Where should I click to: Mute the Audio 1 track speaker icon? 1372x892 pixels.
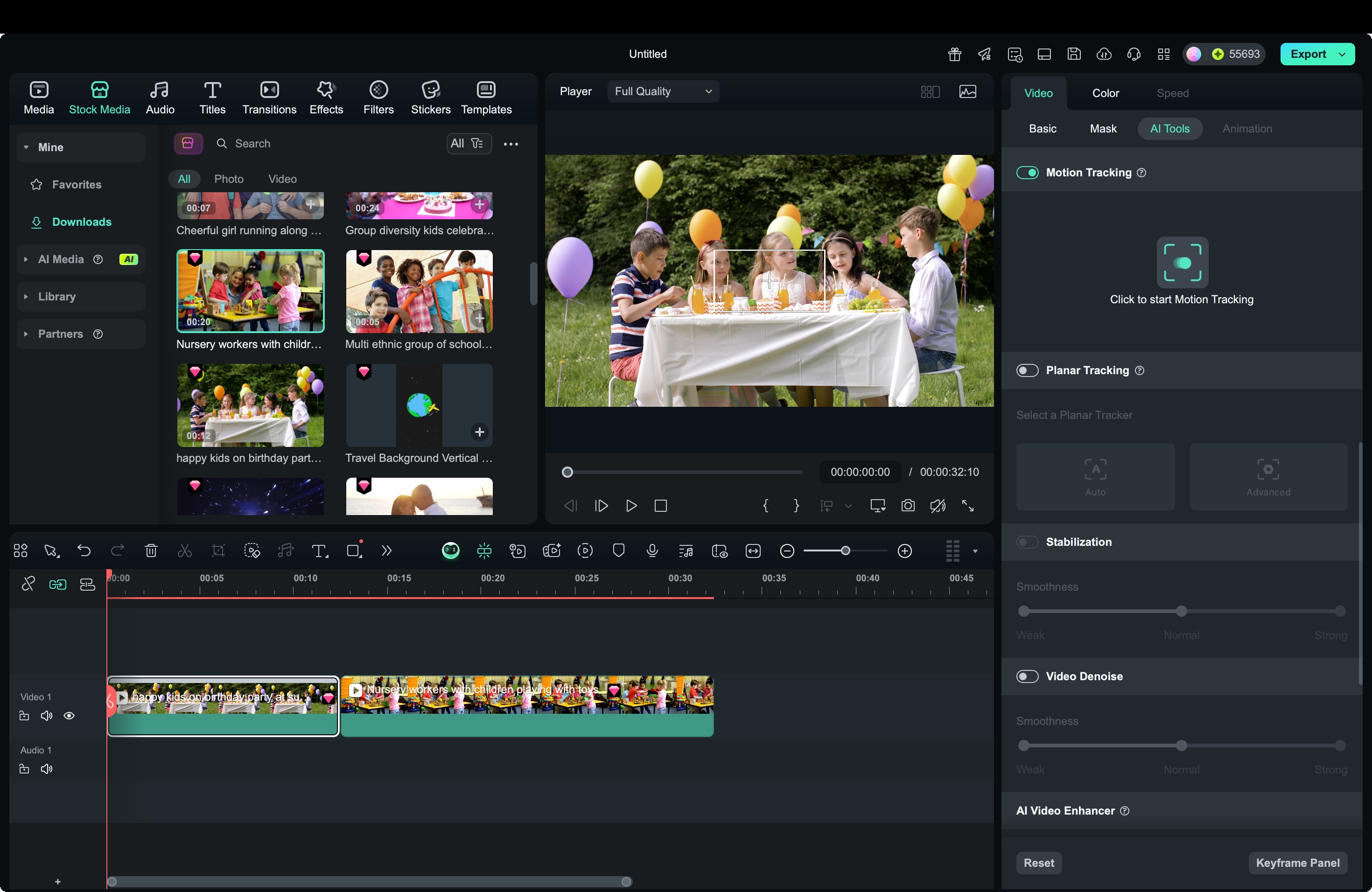(x=47, y=769)
